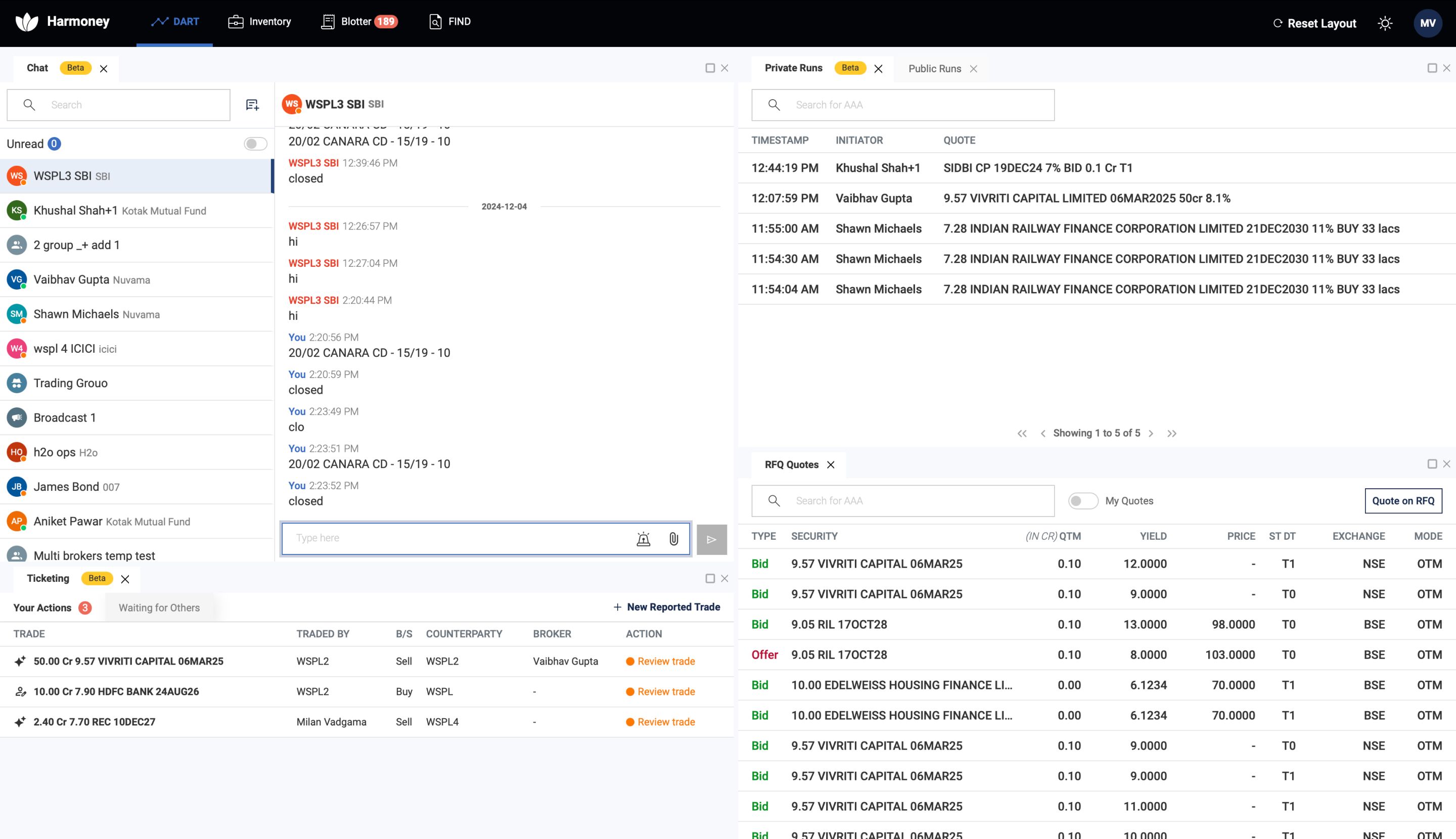Close the Chat tab
Image resolution: width=1456 pixels, height=839 pixels.
104,69
